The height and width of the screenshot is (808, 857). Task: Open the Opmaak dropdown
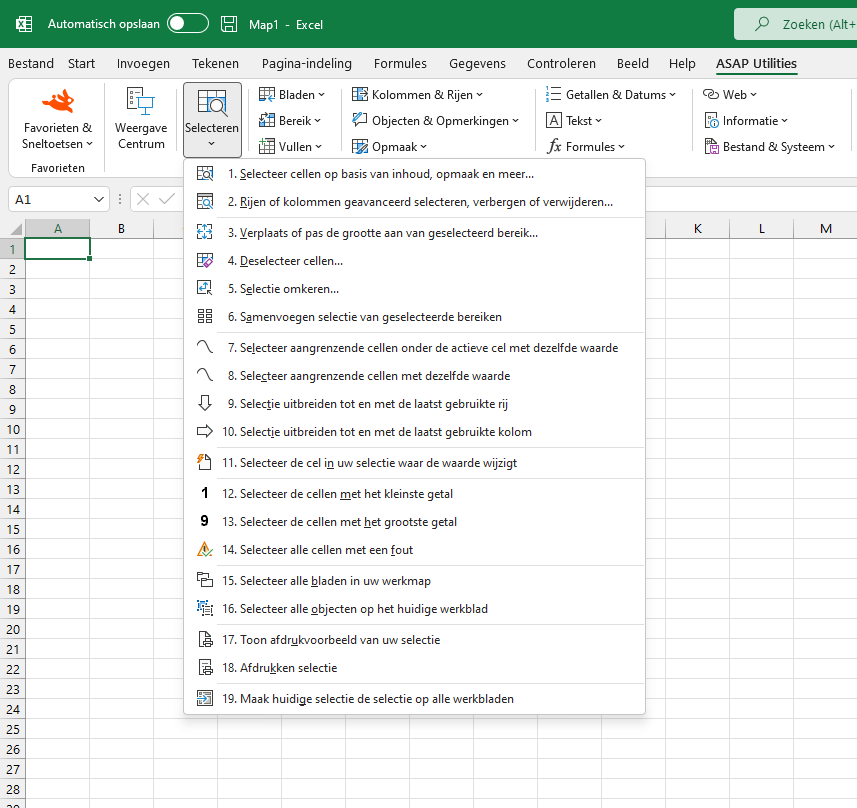click(x=390, y=147)
